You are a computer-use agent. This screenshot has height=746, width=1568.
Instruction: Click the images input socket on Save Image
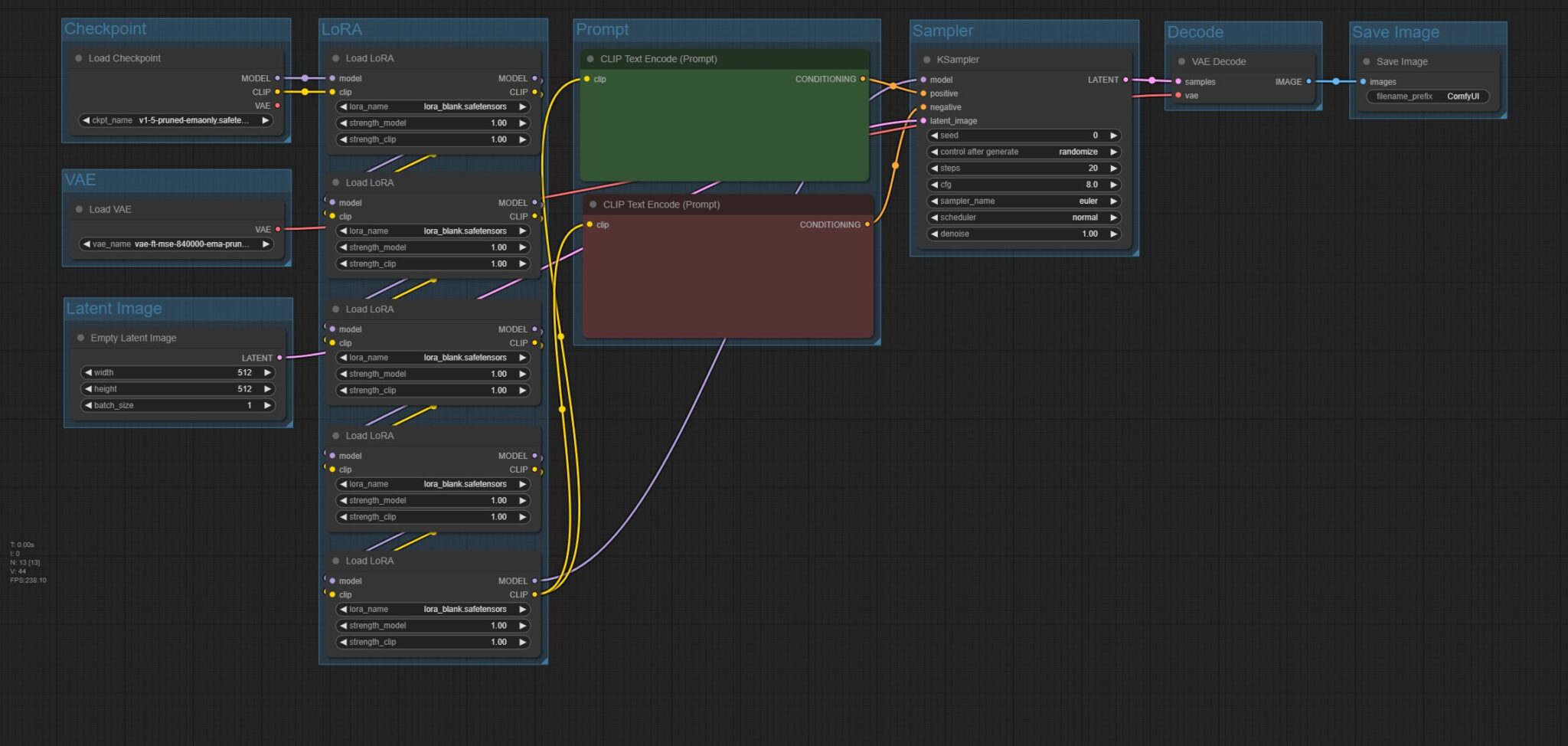1363,82
